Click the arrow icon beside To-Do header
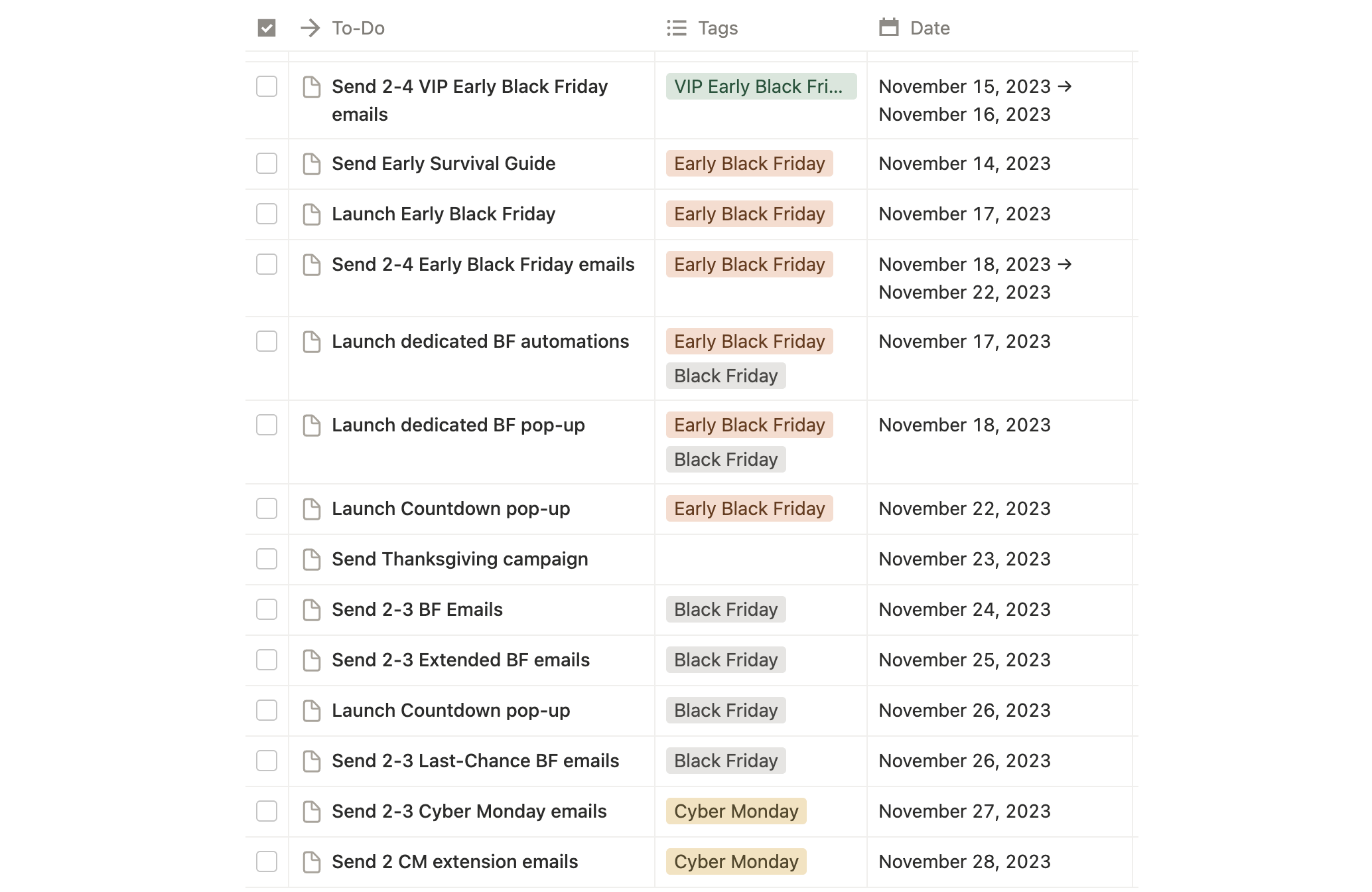1372x892 pixels. click(x=310, y=28)
